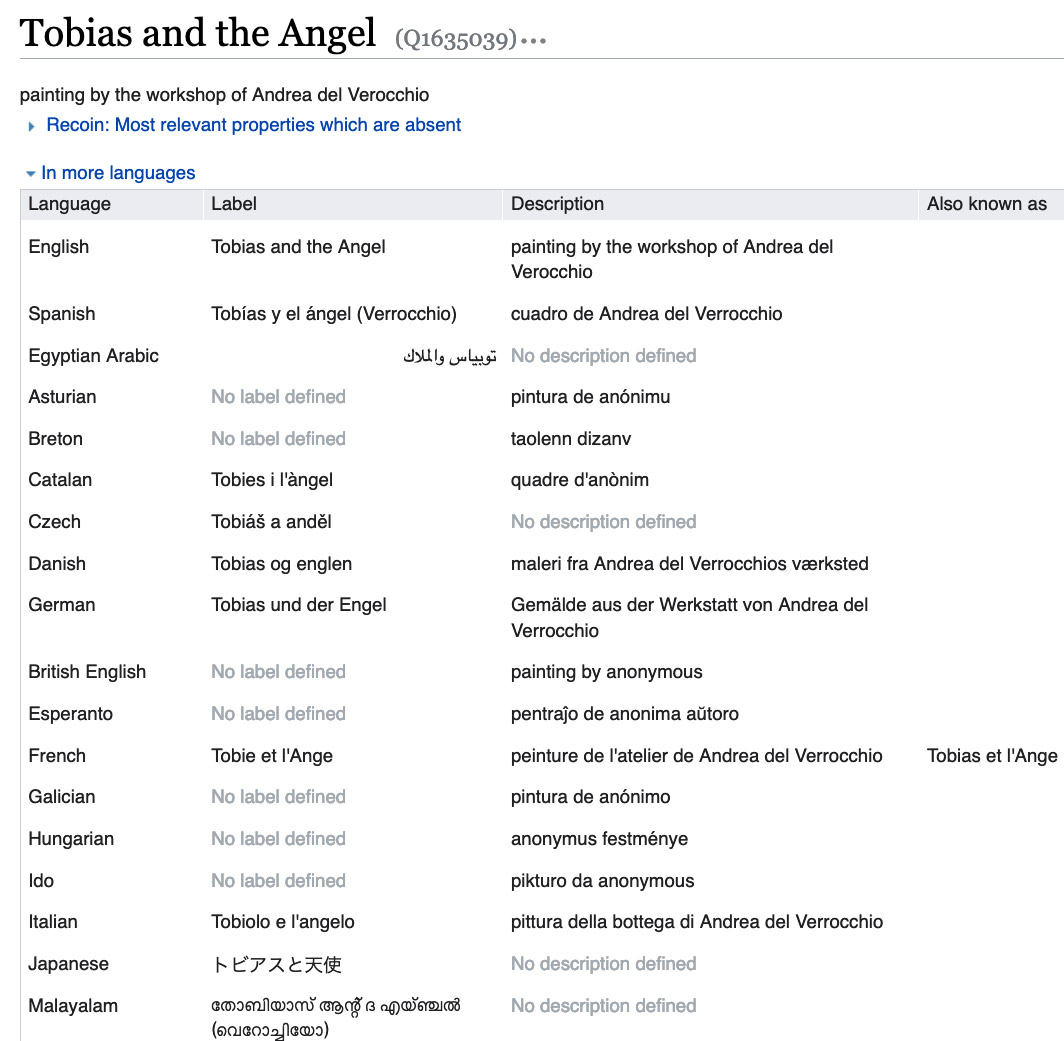Click the German label Tobias und der Engel
This screenshot has height=1041, width=1064.
coord(299,605)
